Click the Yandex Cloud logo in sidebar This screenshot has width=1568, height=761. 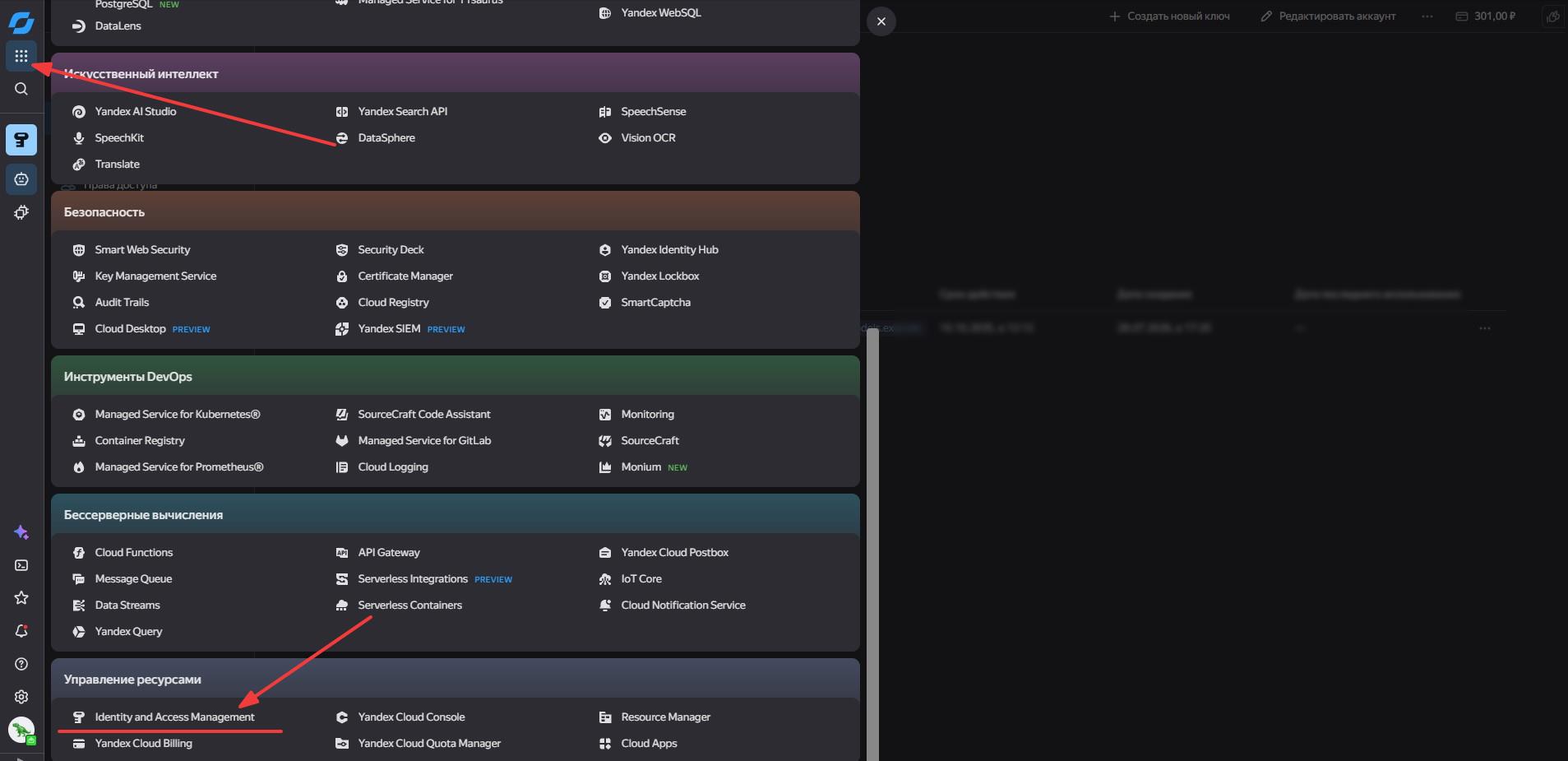[x=21, y=22]
